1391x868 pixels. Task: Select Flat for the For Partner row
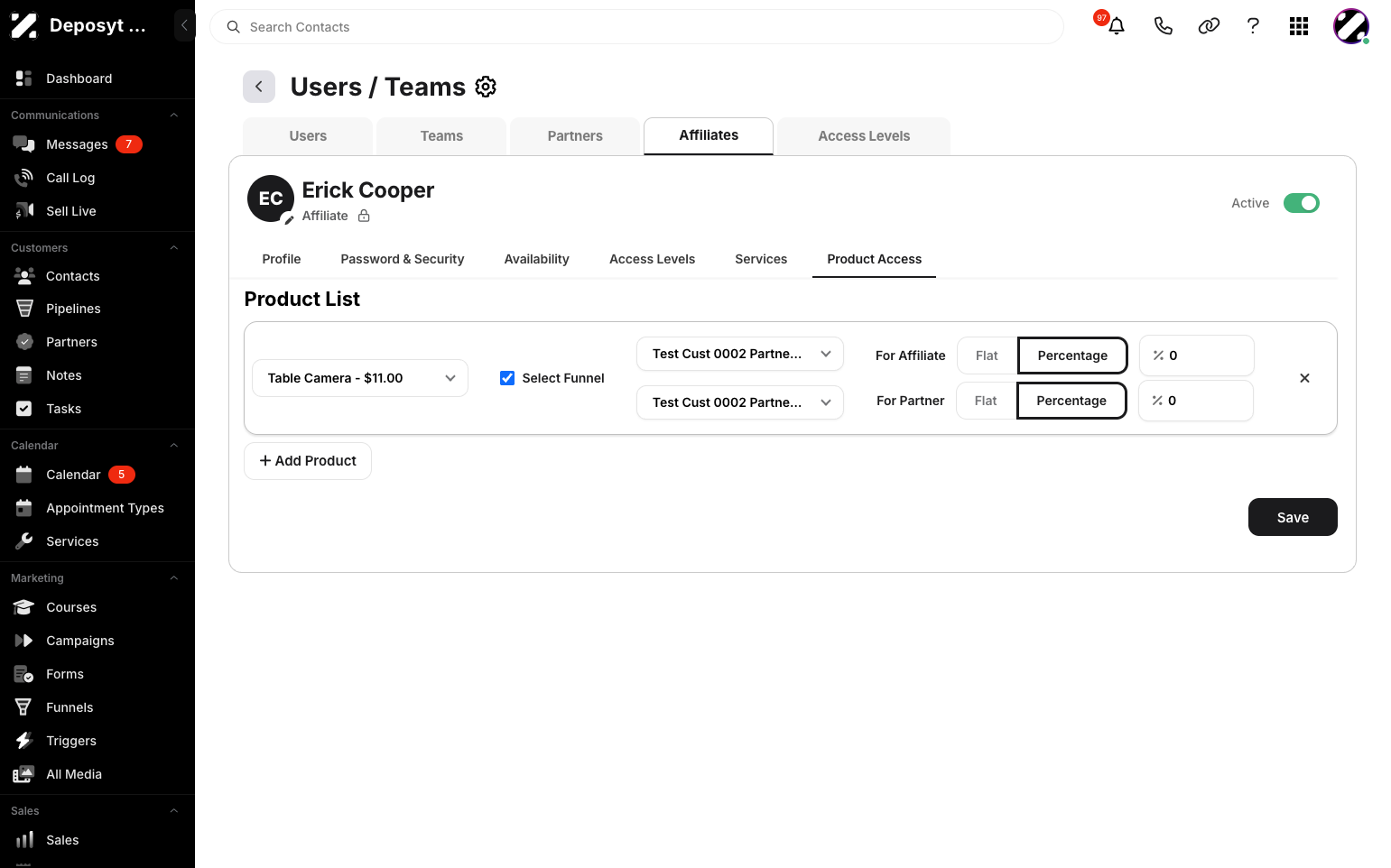coord(986,401)
